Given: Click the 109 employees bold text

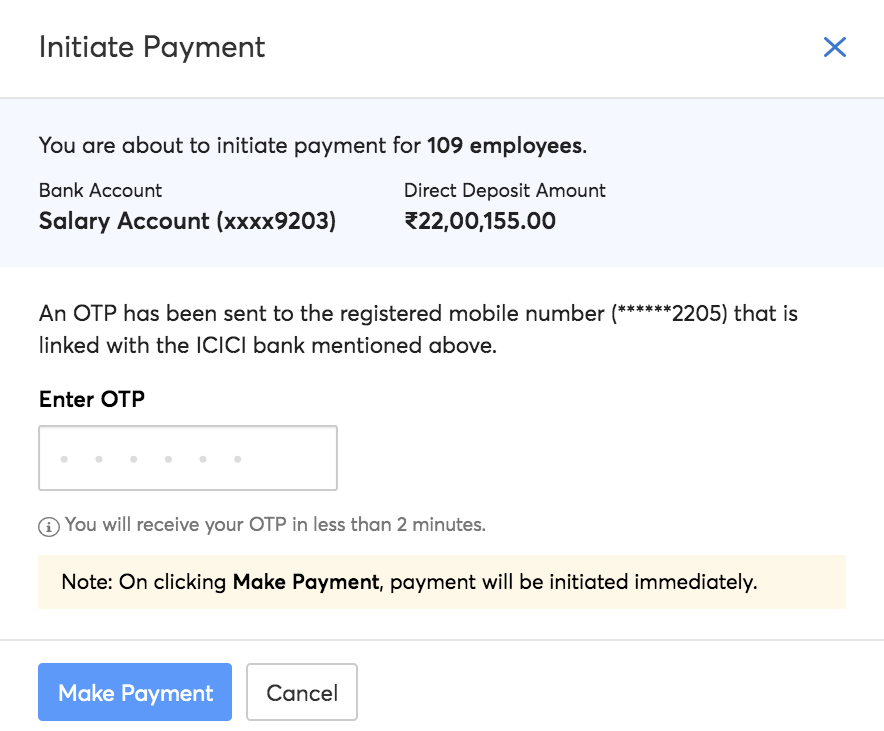Looking at the screenshot, I should (x=504, y=145).
